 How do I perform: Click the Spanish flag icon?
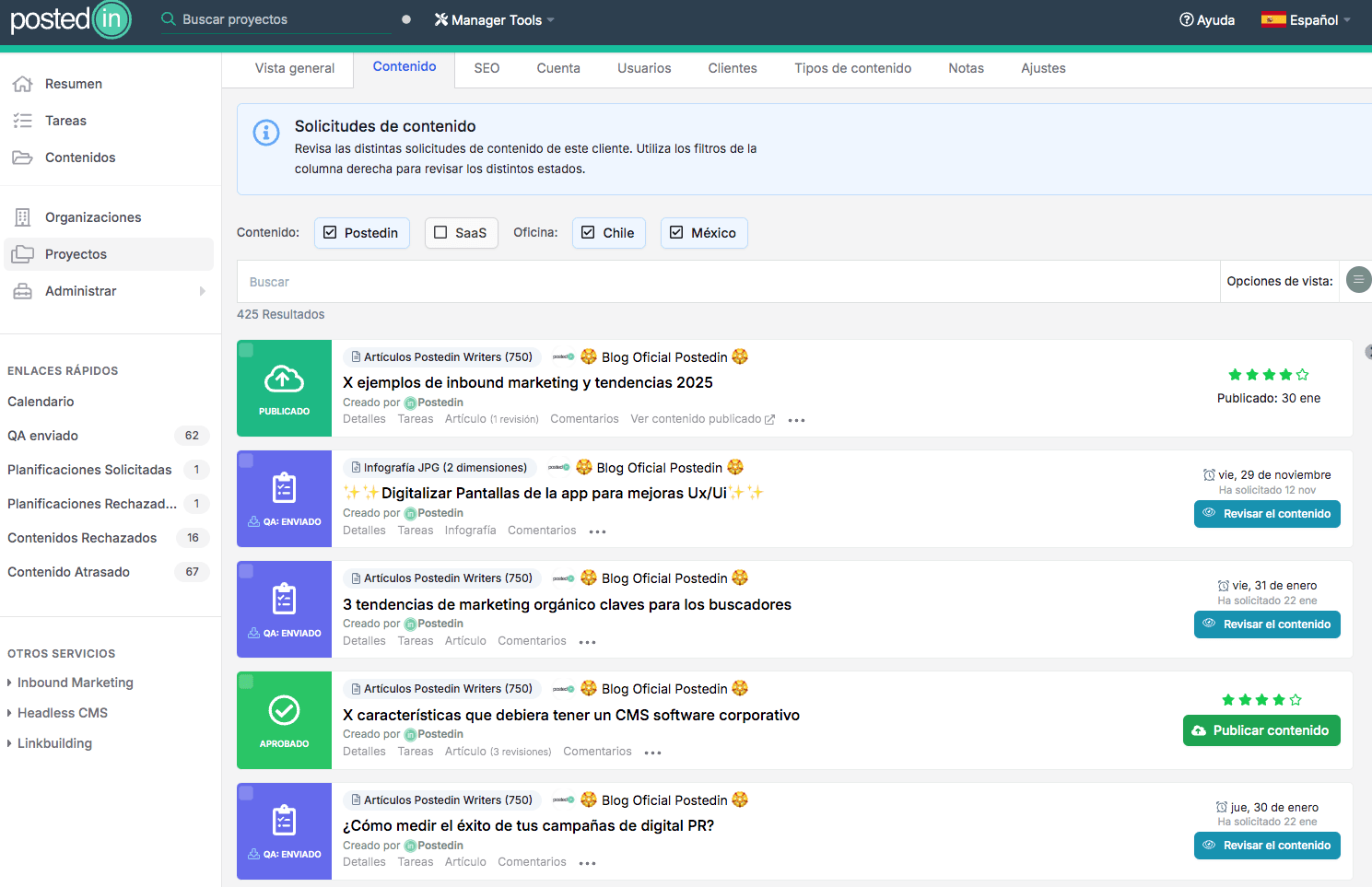[1273, 19]
